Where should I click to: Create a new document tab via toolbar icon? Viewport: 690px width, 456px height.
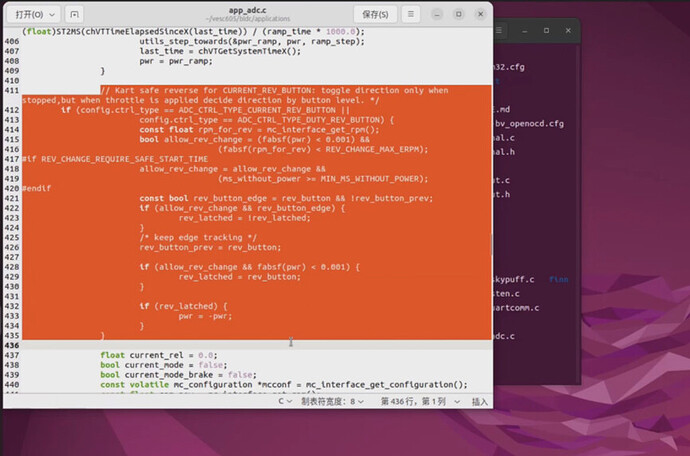(74, 15)
